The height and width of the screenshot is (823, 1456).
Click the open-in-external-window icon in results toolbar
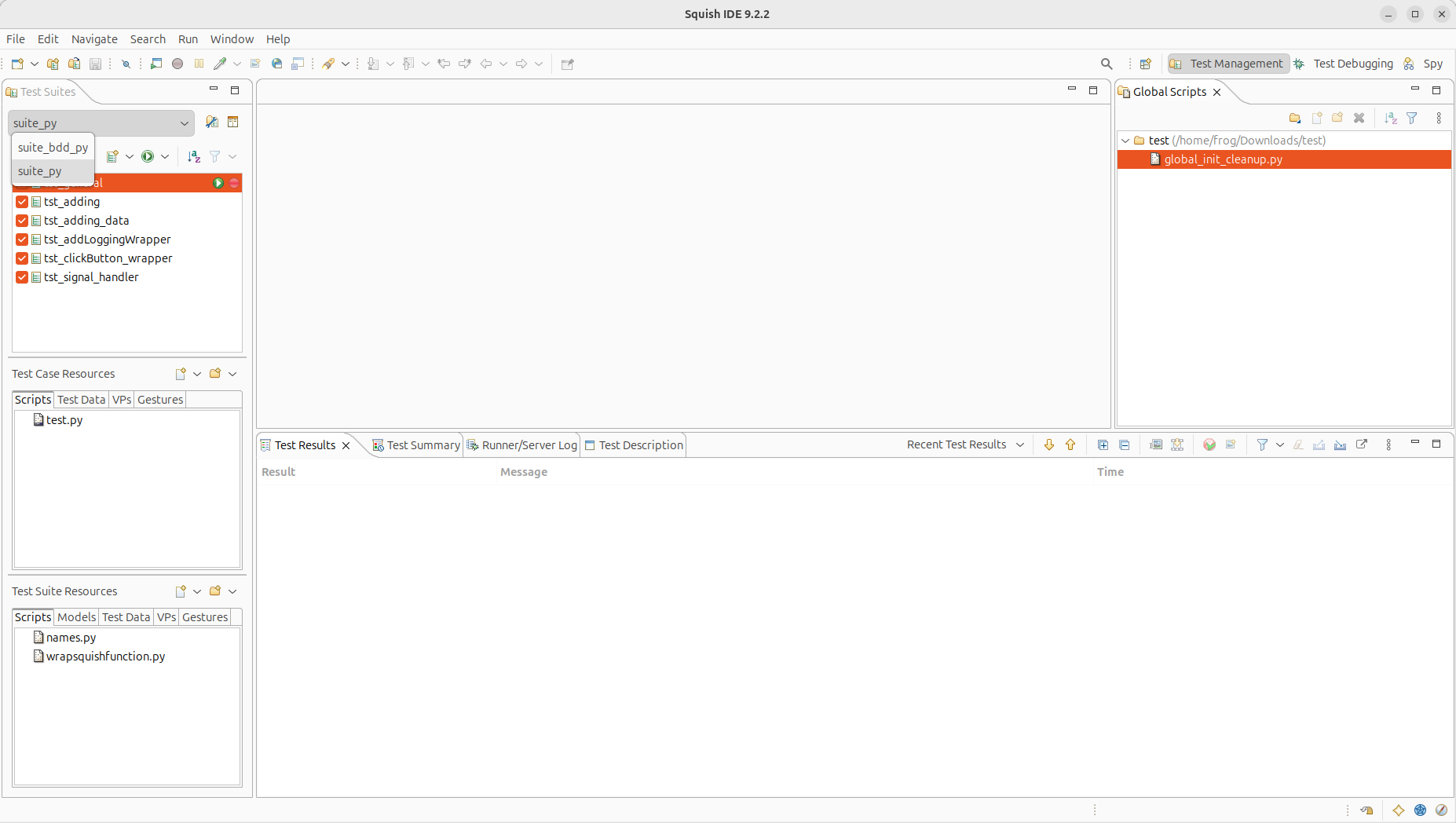tap(1362, 444)
